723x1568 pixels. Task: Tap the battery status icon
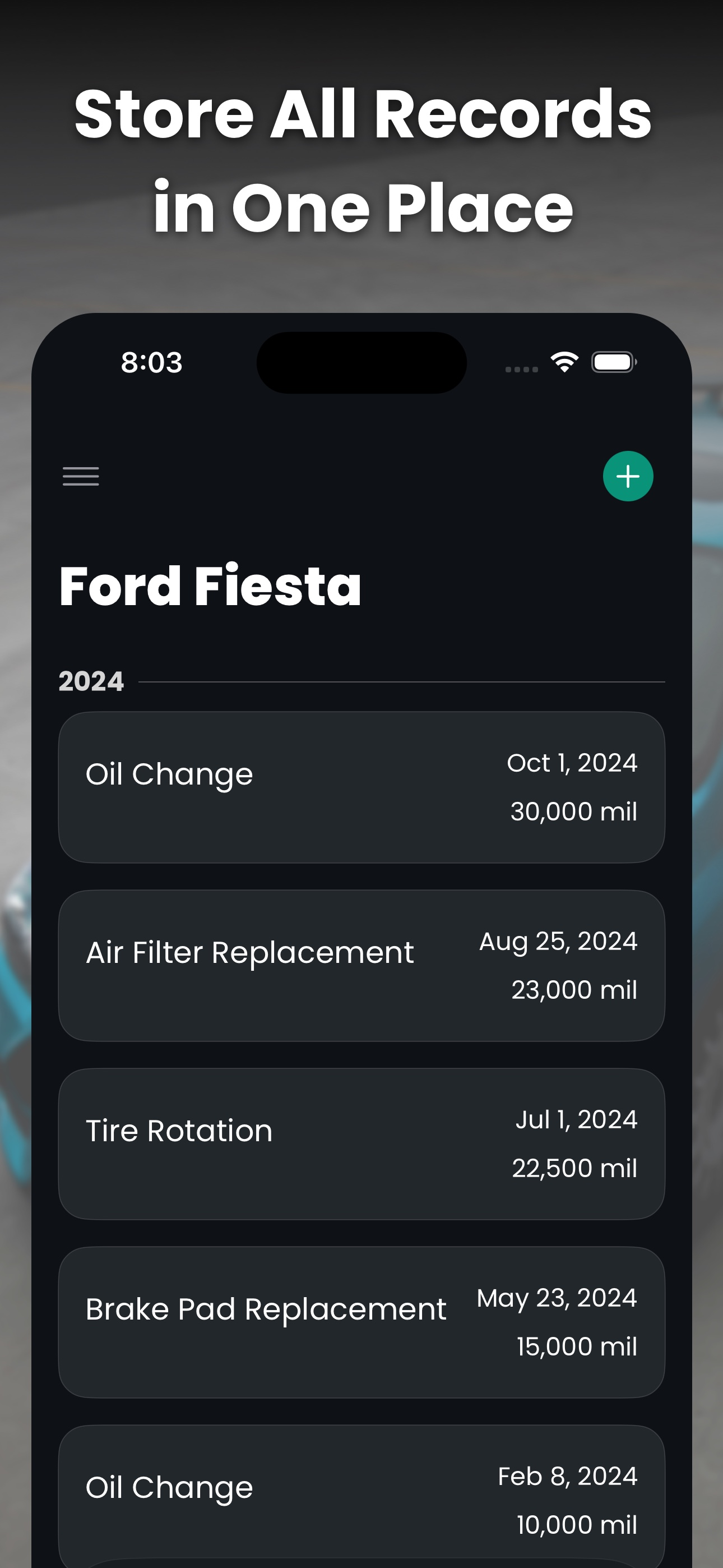(614, 362)
